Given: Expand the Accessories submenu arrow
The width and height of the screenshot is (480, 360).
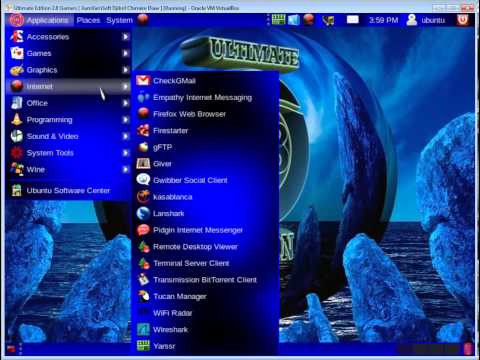Looking at the screenshot, I should (x=125, y=36).
